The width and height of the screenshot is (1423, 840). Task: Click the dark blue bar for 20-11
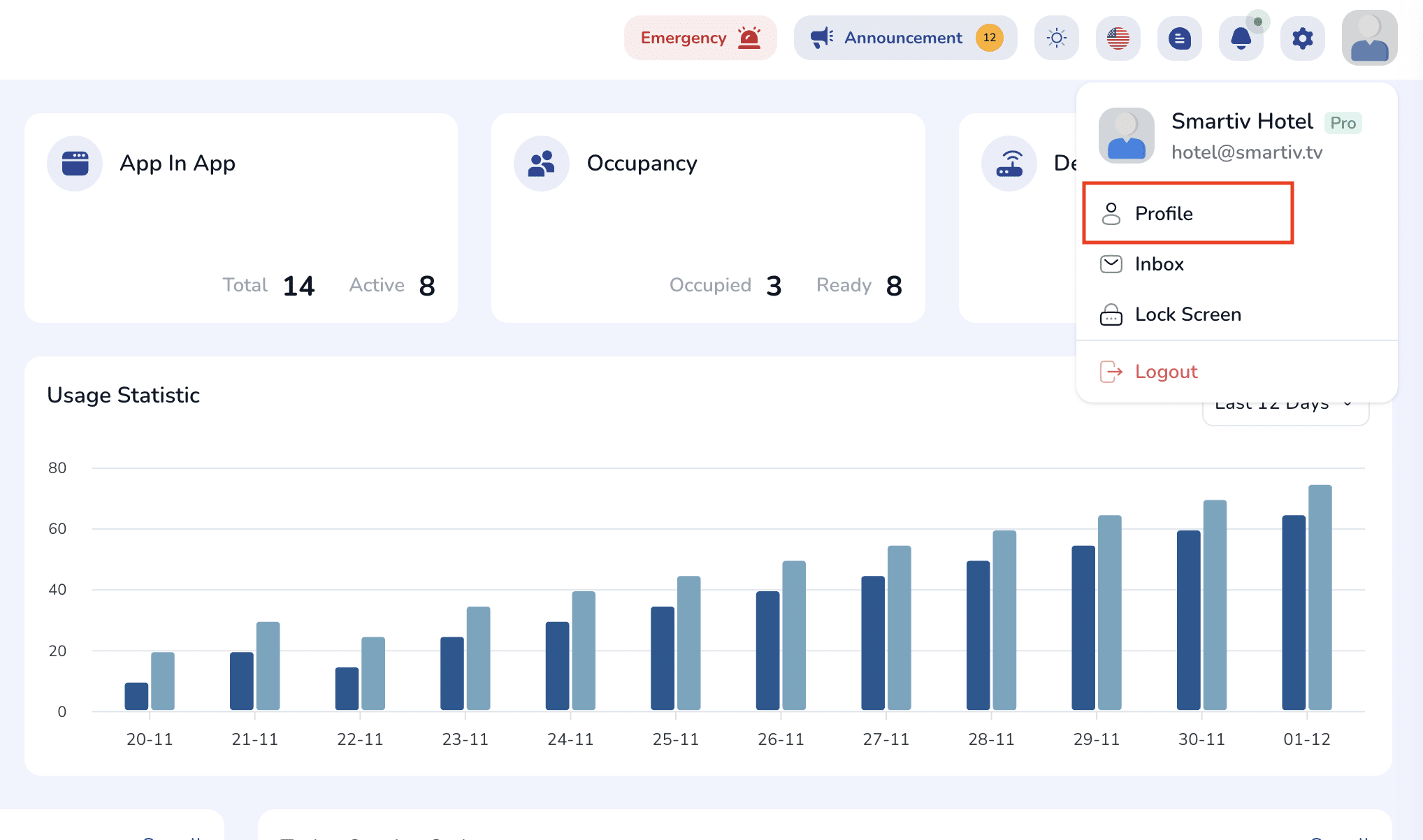[x=136, y=697]
